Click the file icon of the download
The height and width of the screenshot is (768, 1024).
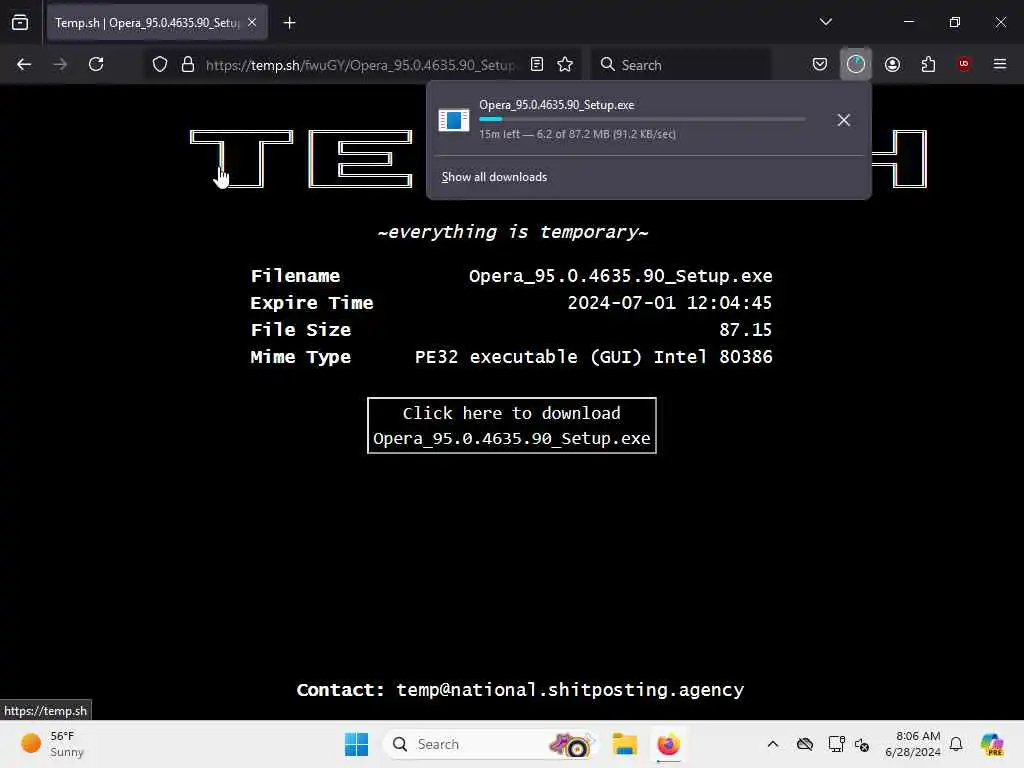(x=454, y=120)
